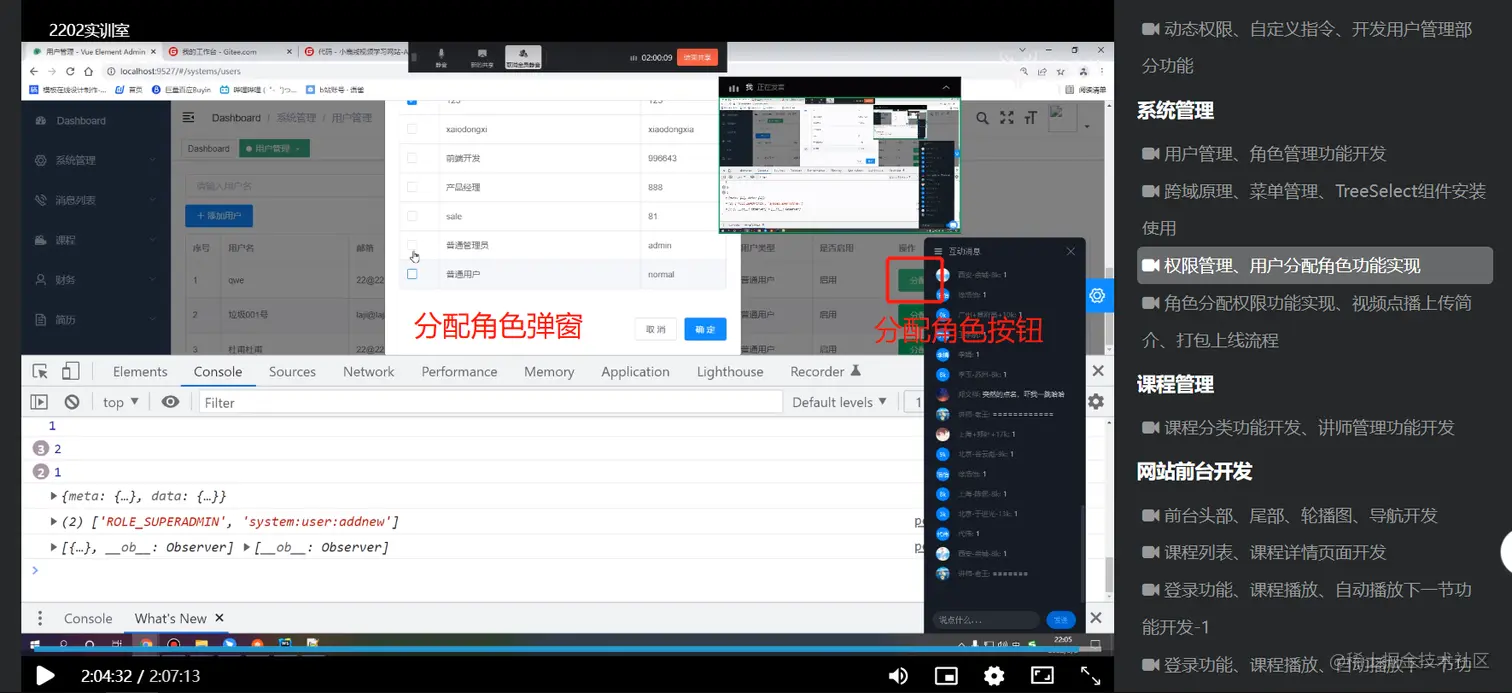The width and height of the screenshot is (1512, 693).
Task: Check the 前端开发 role checkbox
Action: click(412, 158)
